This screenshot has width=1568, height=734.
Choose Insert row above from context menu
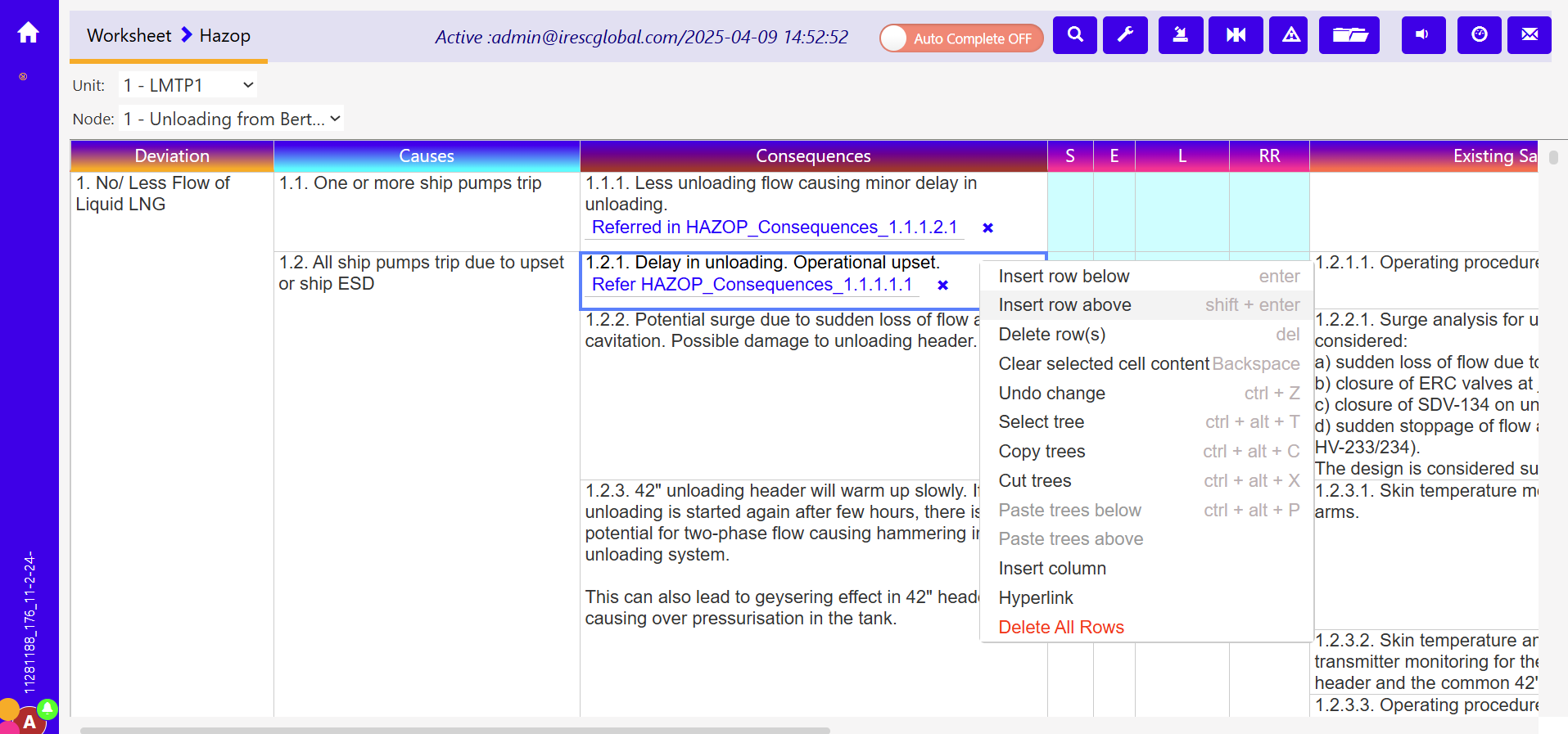(x=1064, y=305)
